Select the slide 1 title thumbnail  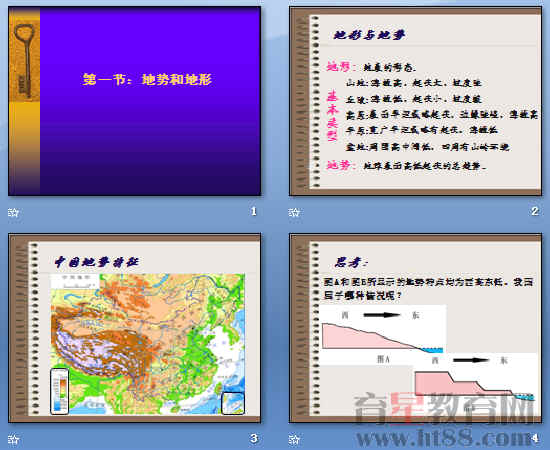pos(135,101)
